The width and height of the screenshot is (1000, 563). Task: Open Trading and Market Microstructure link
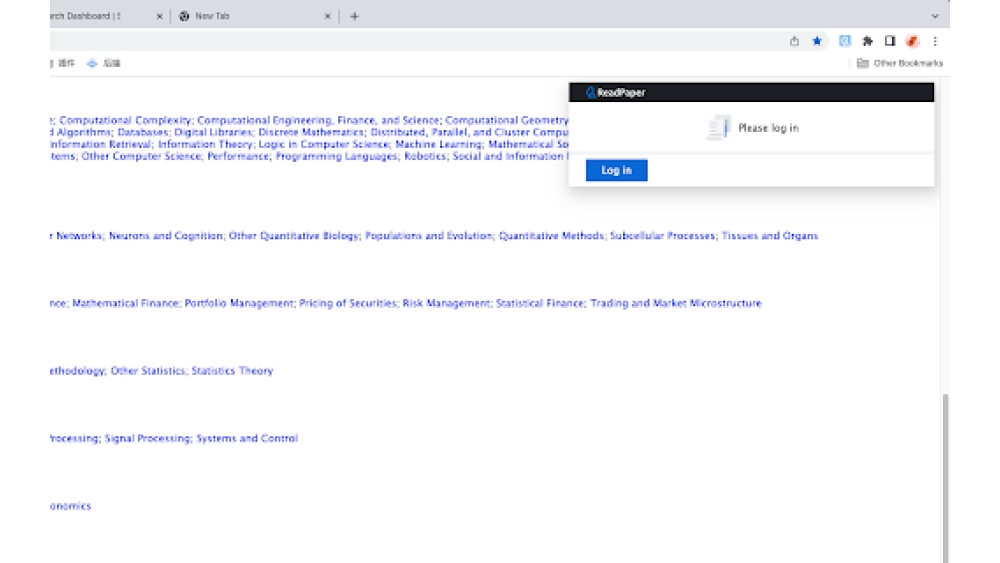click(676, 303)
